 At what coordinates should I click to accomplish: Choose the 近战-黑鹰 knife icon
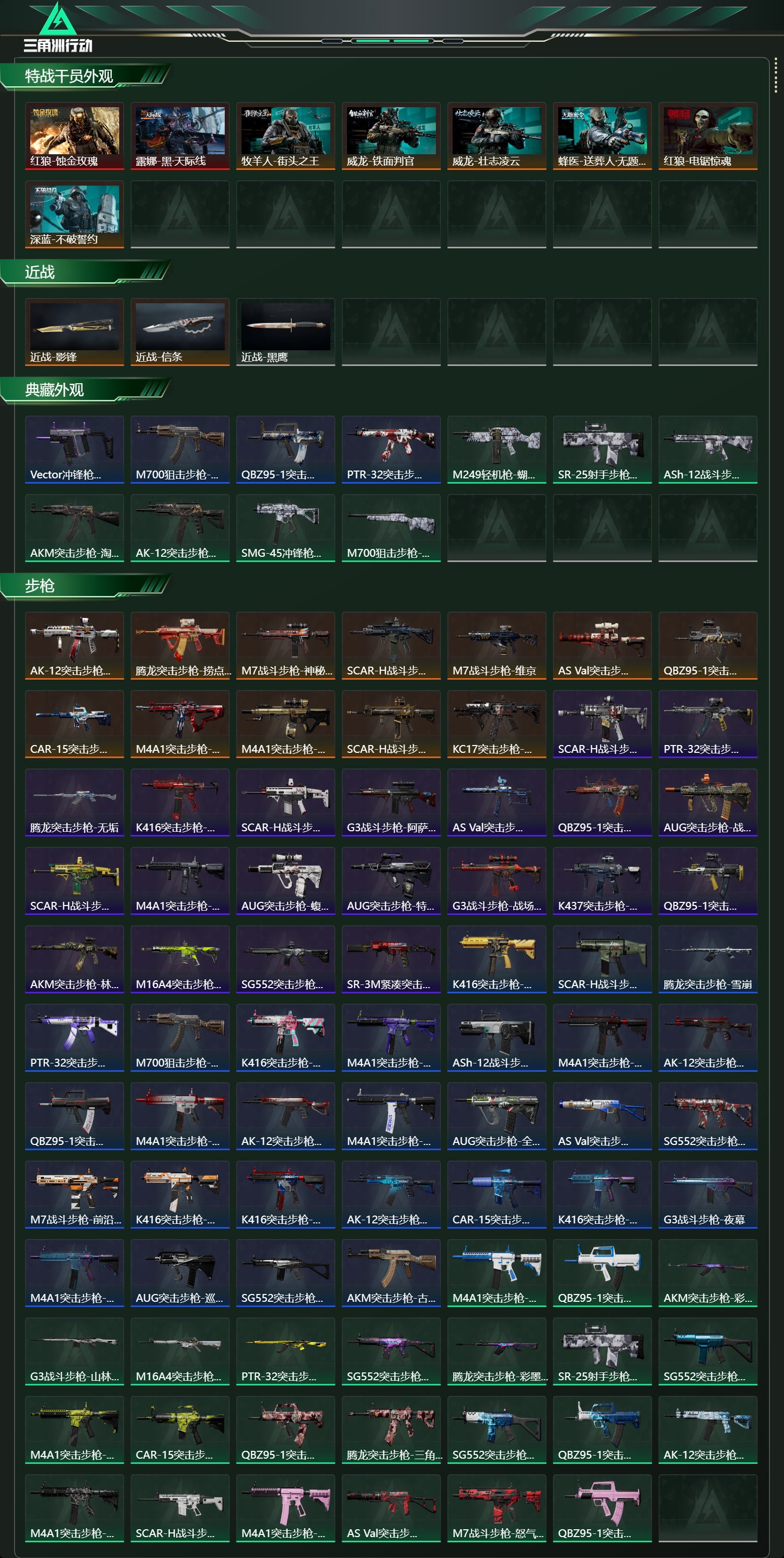(285, 332)
